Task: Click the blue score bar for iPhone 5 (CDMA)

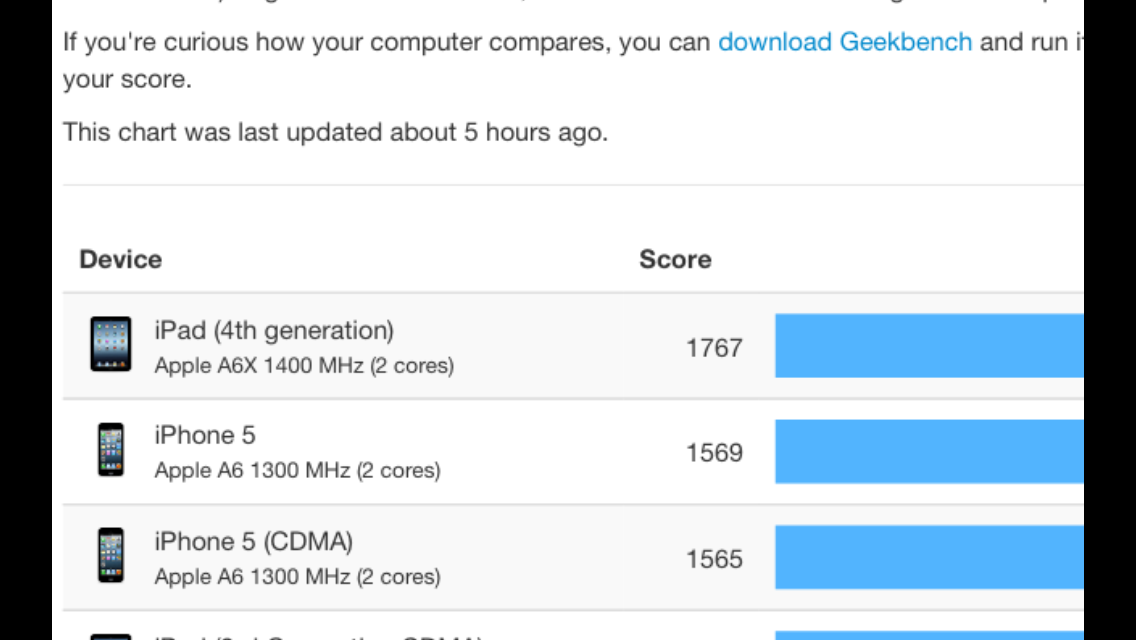Action: [930, 557]
